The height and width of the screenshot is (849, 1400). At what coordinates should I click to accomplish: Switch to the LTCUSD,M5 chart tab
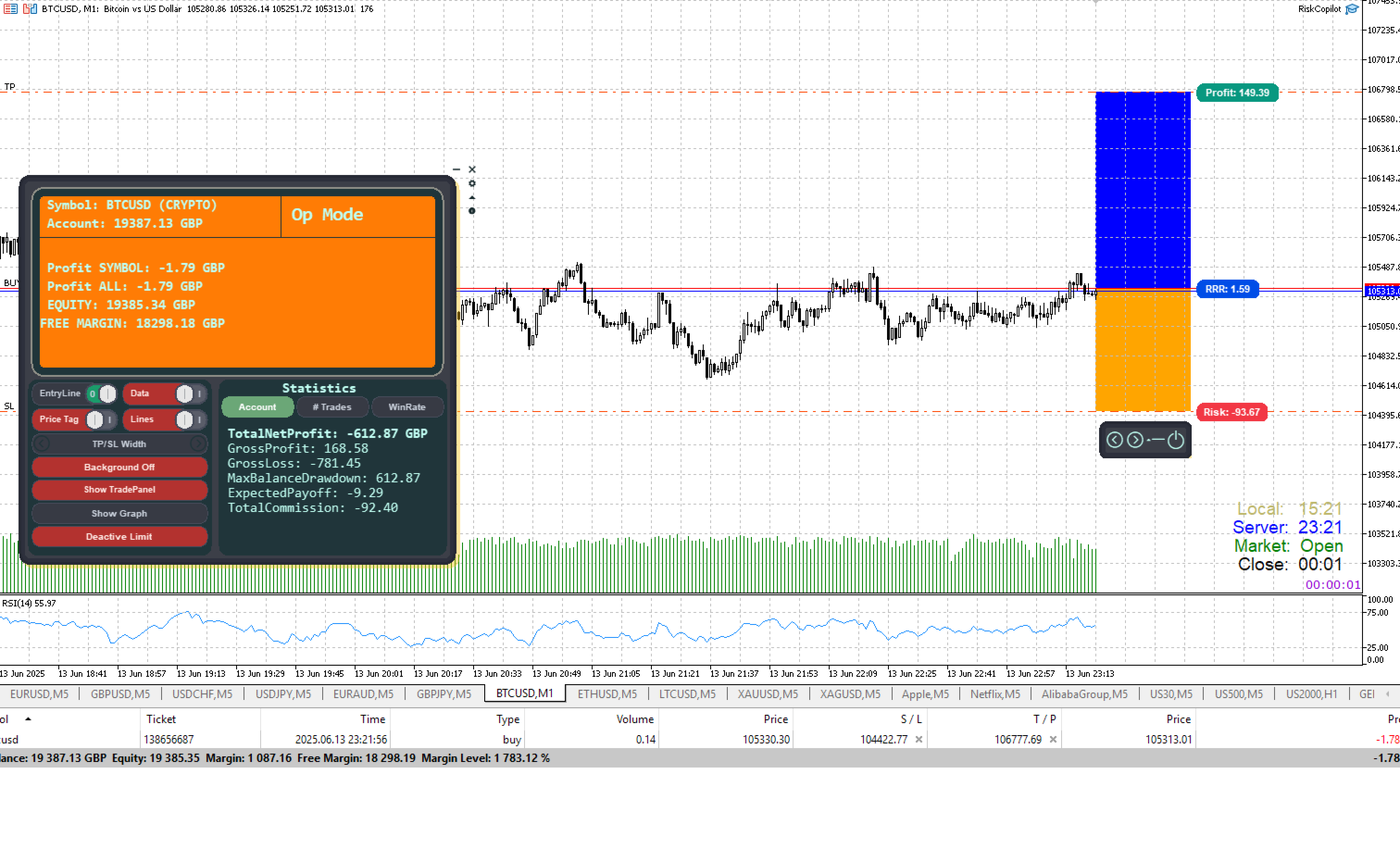point(687,694)
